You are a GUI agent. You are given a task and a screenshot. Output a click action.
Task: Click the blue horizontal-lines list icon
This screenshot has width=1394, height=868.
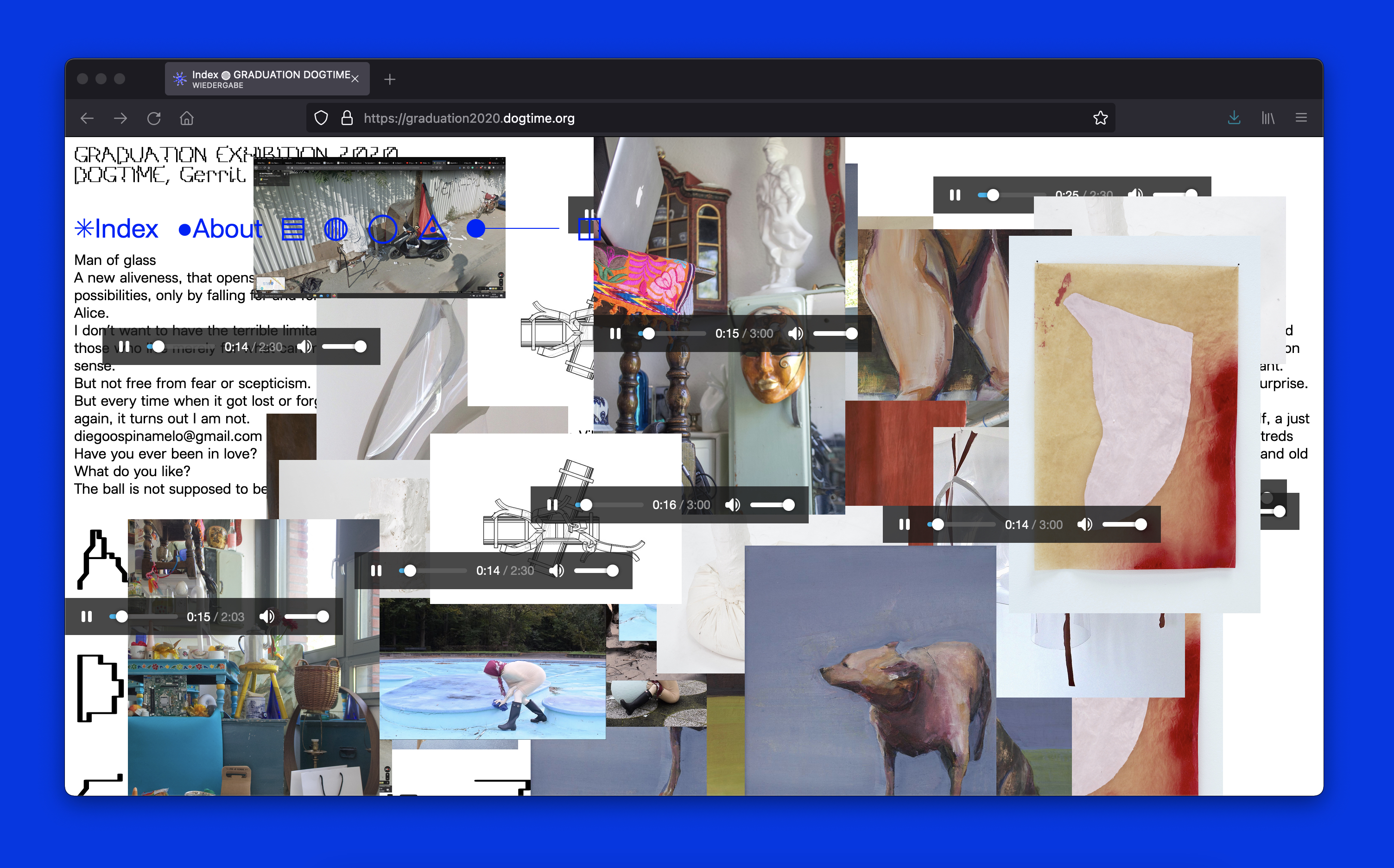(293, 229)
